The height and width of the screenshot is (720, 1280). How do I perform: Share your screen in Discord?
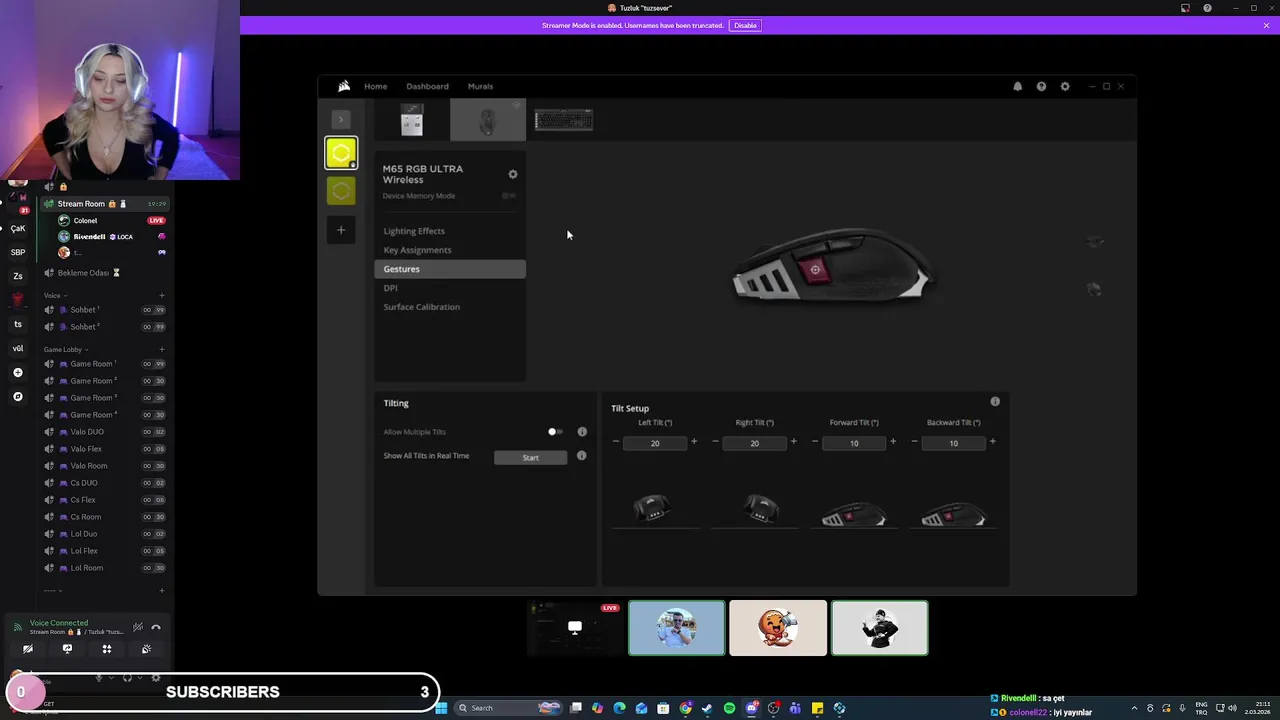coord(67,649)
